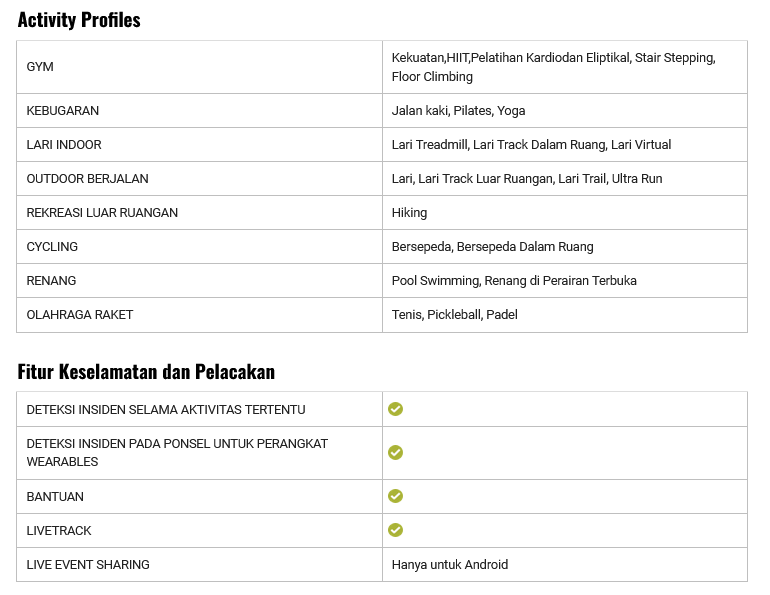Click the Activity Profiles heading
The height and width of the screenshot is (595, 770).
click(79, 20)
